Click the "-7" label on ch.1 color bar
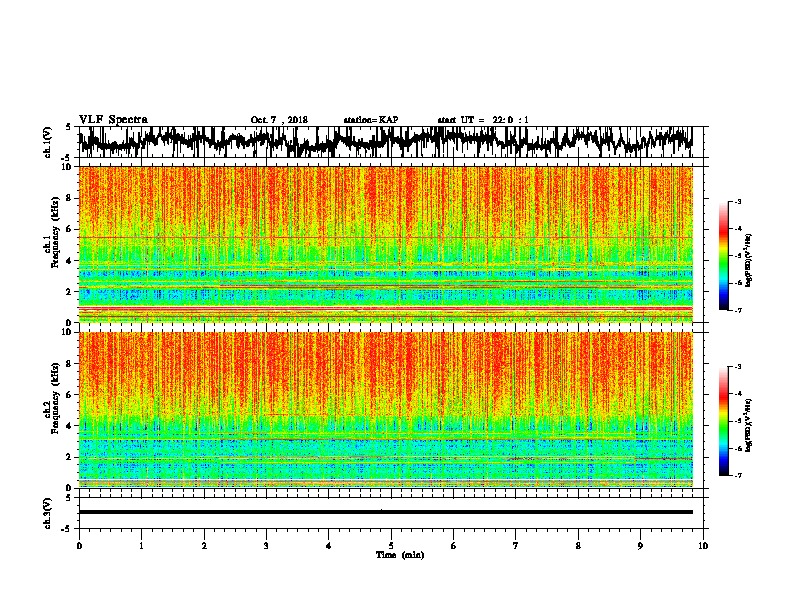This screenshot has width=792, height=612. (738, 310)
